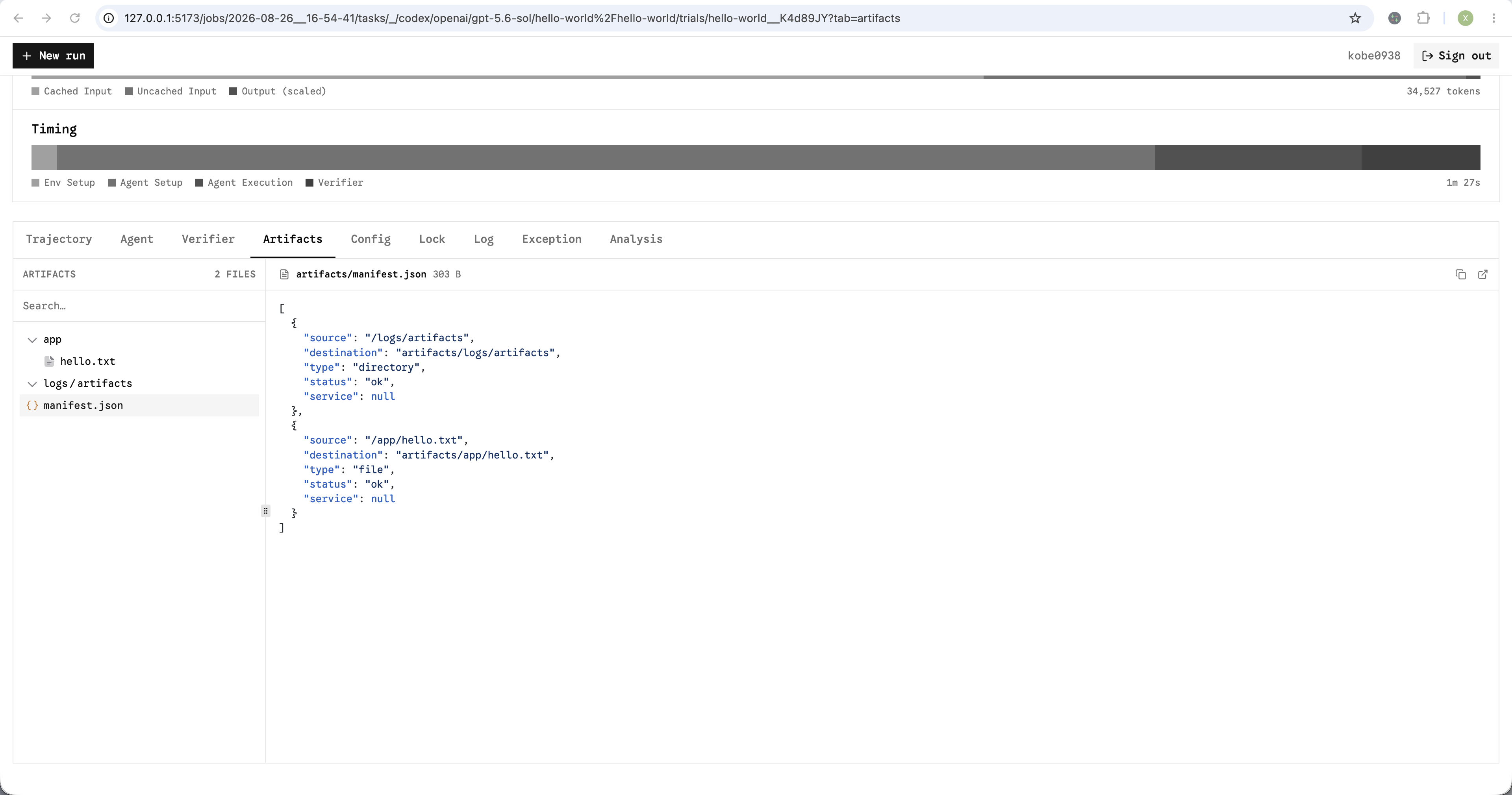Open manifest.json in a new window
The height and width of the screenshot is (795, 1512).
coord(1482,275)
